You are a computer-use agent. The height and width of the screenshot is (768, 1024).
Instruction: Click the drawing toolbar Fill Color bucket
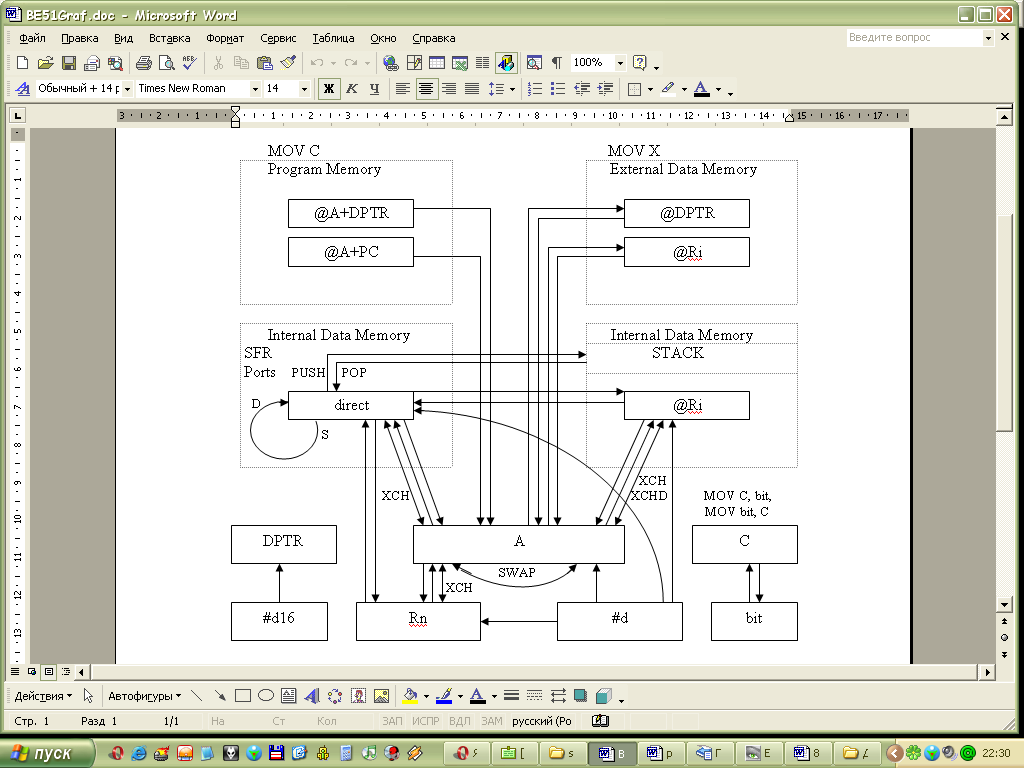pos(410,696)
